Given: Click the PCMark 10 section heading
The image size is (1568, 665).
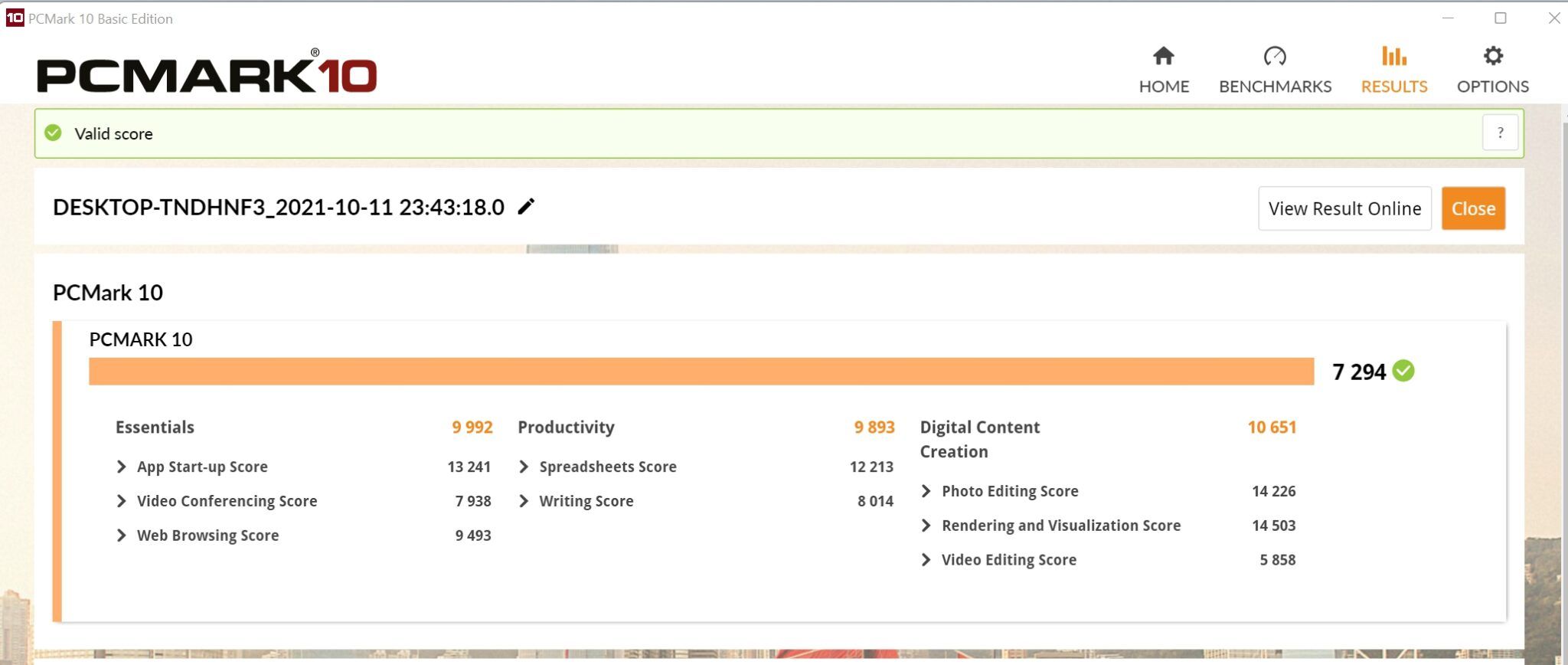Looking at the screenshot, I should 108,292.
